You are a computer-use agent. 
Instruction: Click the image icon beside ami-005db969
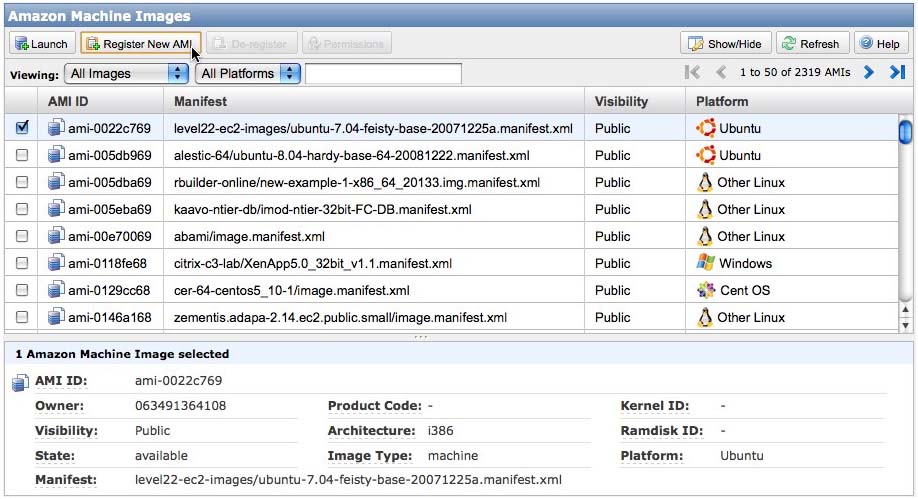(x=56, y=155)
